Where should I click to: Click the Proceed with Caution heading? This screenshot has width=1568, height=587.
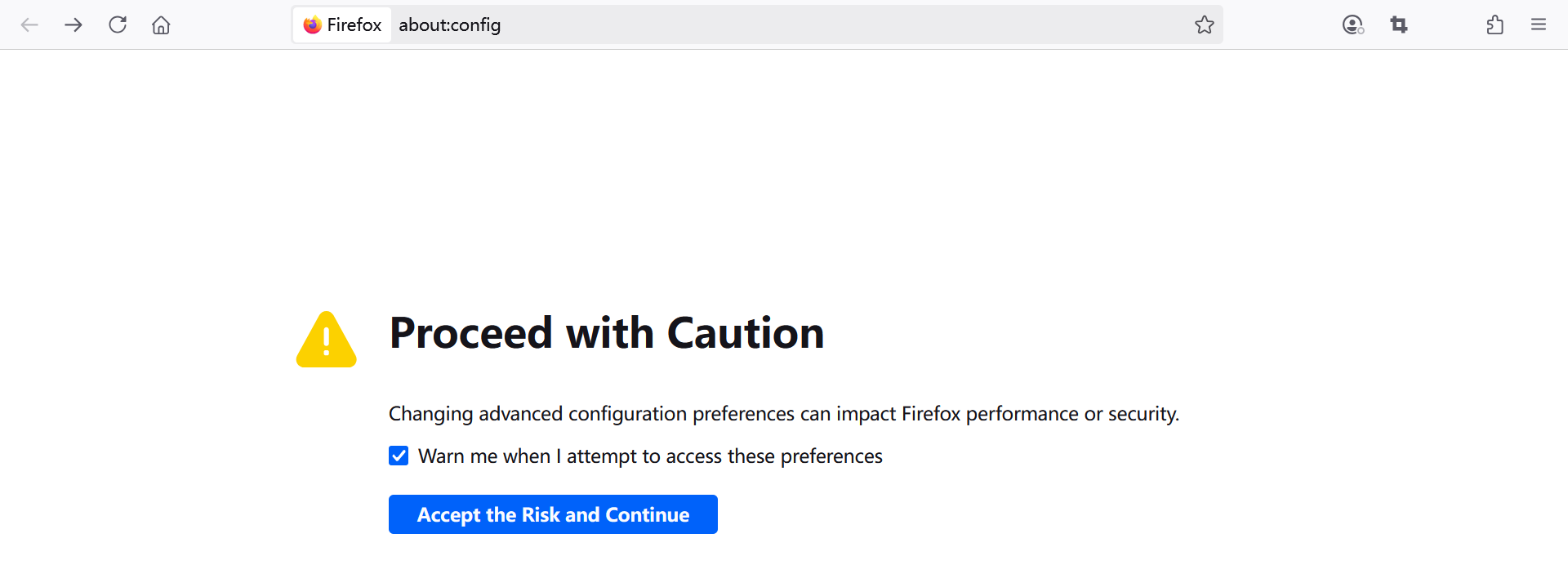pos(606,333)
